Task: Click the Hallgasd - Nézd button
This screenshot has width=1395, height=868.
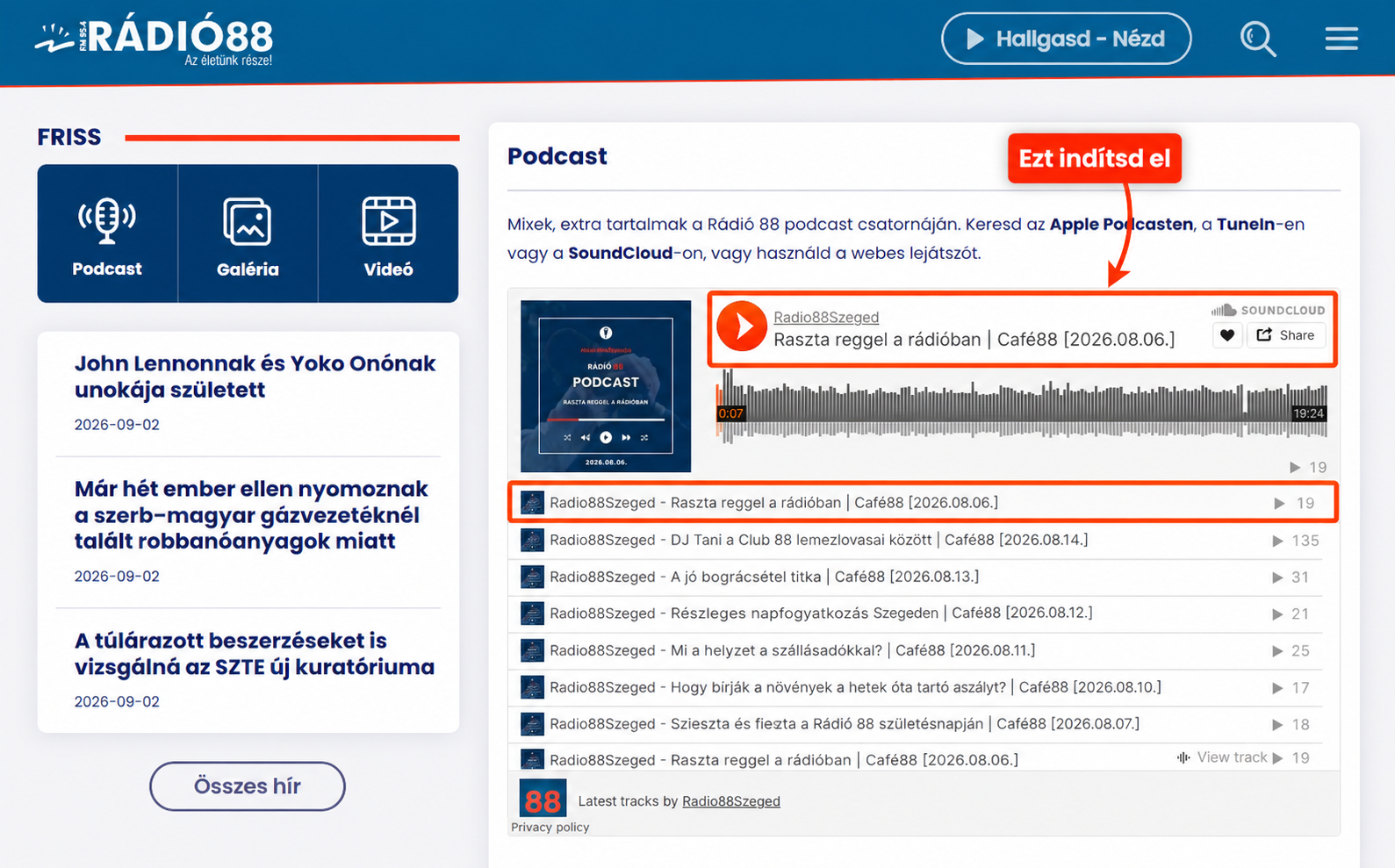Action: pos(1066,39)
